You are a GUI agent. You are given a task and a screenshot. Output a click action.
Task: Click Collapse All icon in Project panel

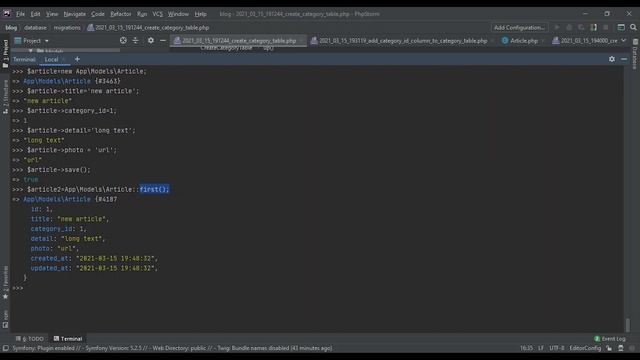[136, 40]
